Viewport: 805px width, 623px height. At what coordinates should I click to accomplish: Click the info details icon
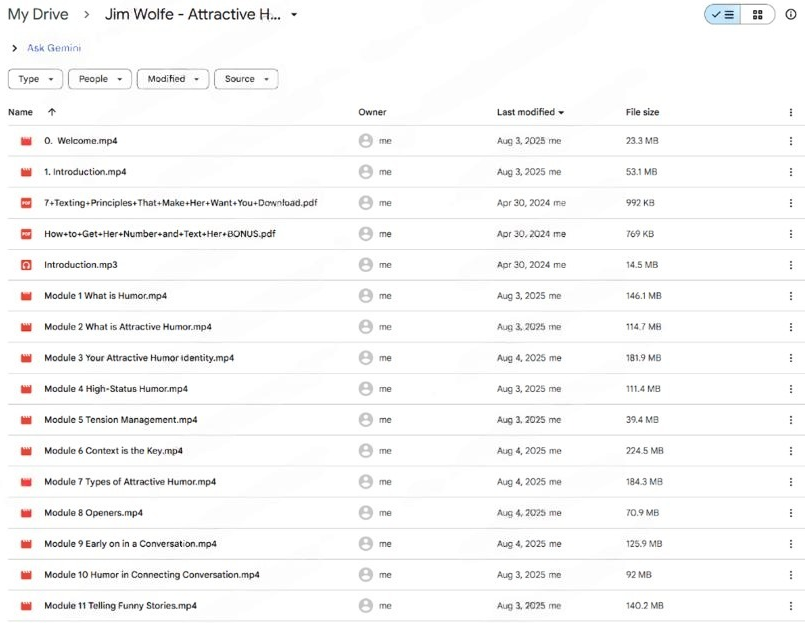[791, 15]
